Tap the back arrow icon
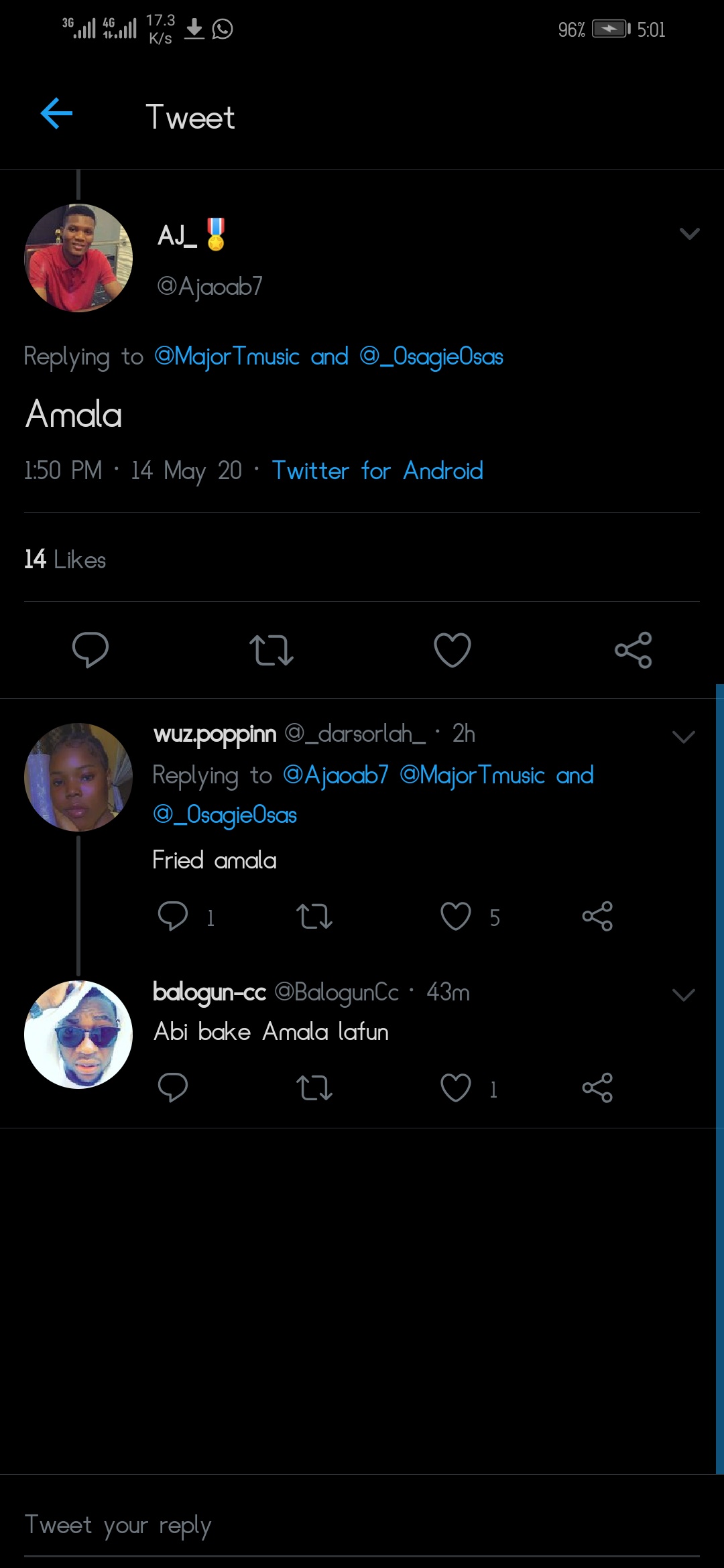The width and height of the screenshot is (724, 1568). tap(57, 113)
